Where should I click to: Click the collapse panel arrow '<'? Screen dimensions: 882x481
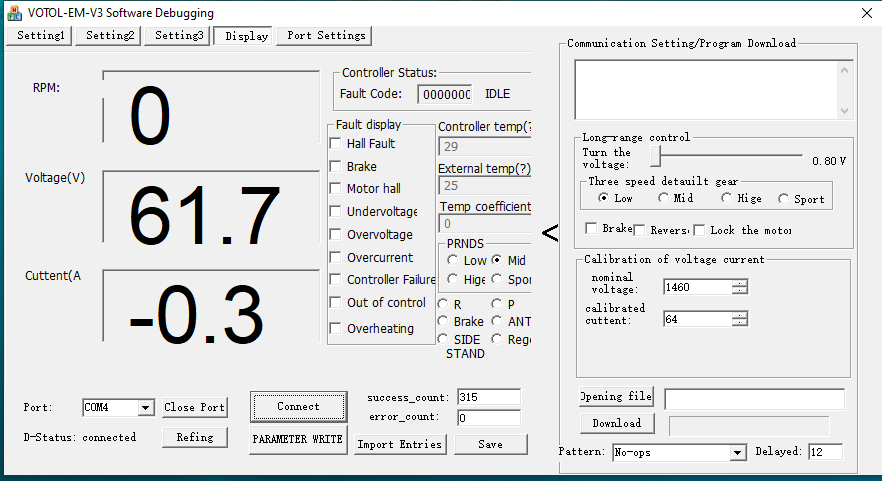pos(549,233)
